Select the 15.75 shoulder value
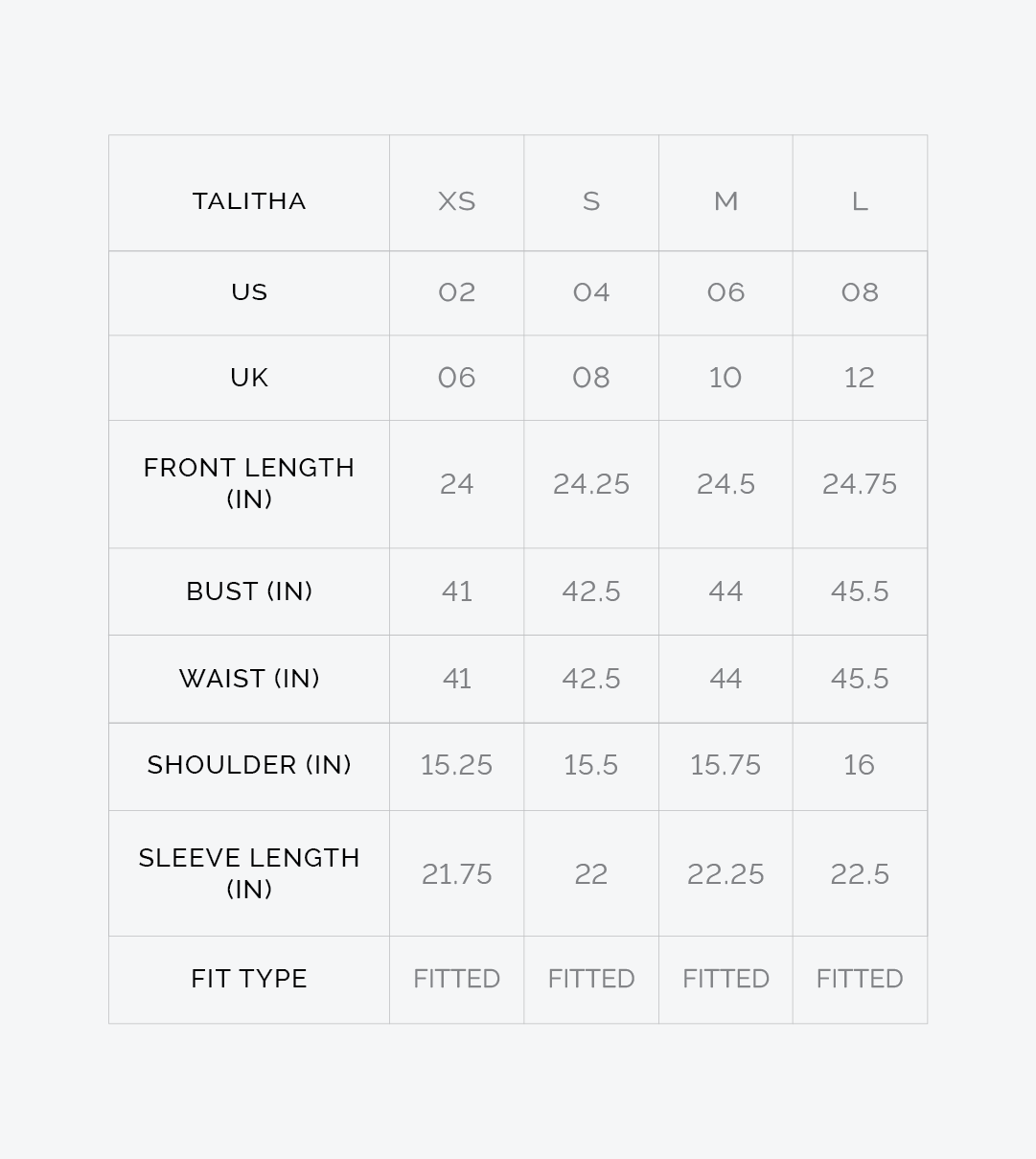This screenshot has height=1159, width=1036. (725, 765)
